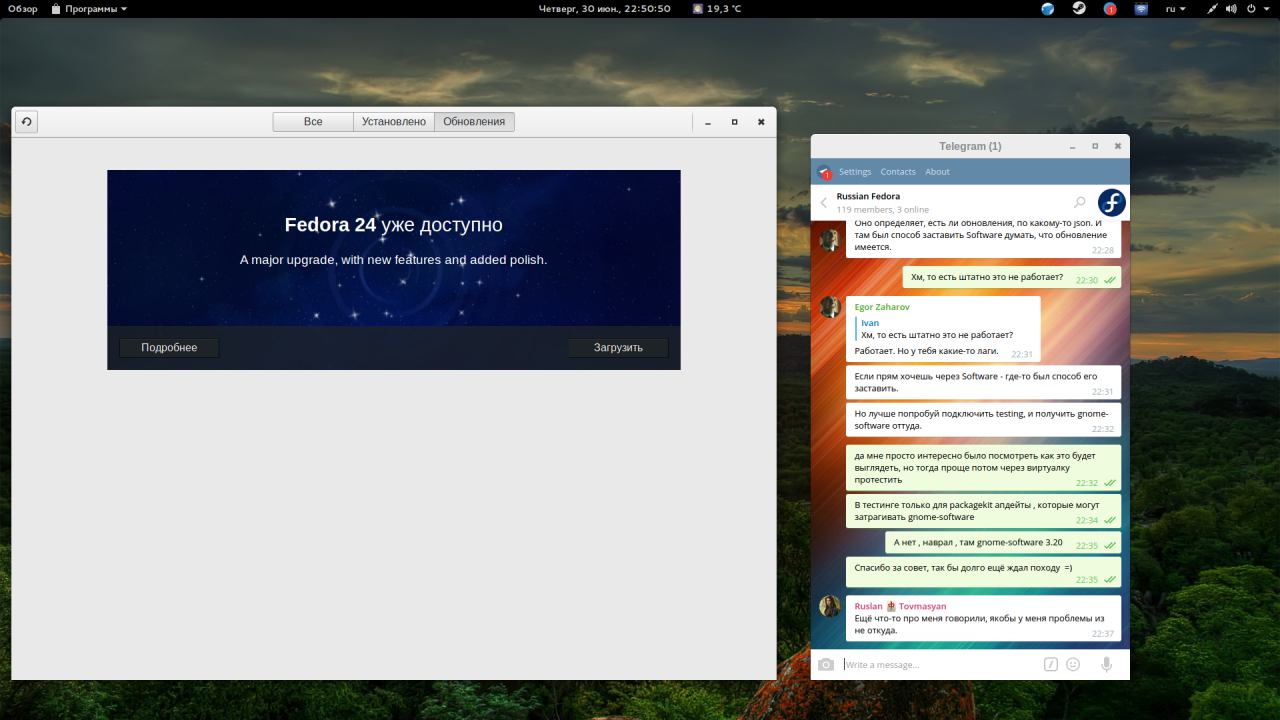Screen dimensions: 1280x720
Task: Open bot commands slash icon
Action: (x=1051, y=664)
